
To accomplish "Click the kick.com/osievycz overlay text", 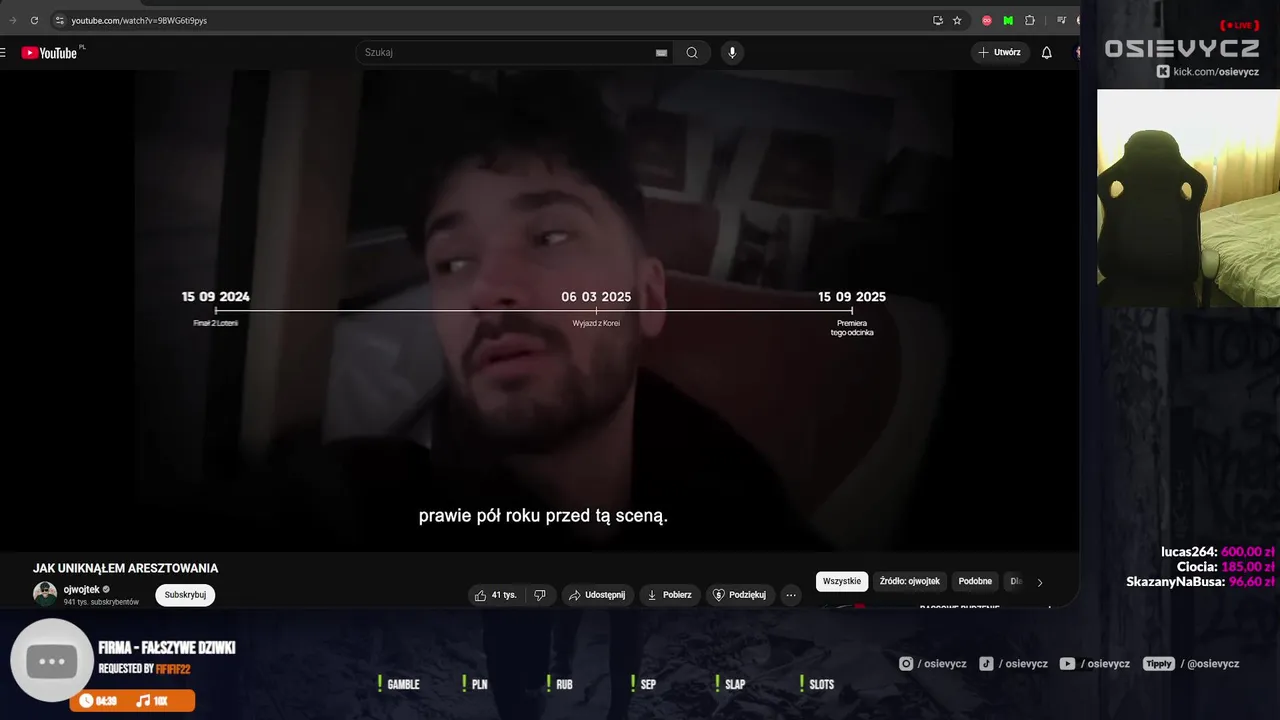I will coord(1216,71).
